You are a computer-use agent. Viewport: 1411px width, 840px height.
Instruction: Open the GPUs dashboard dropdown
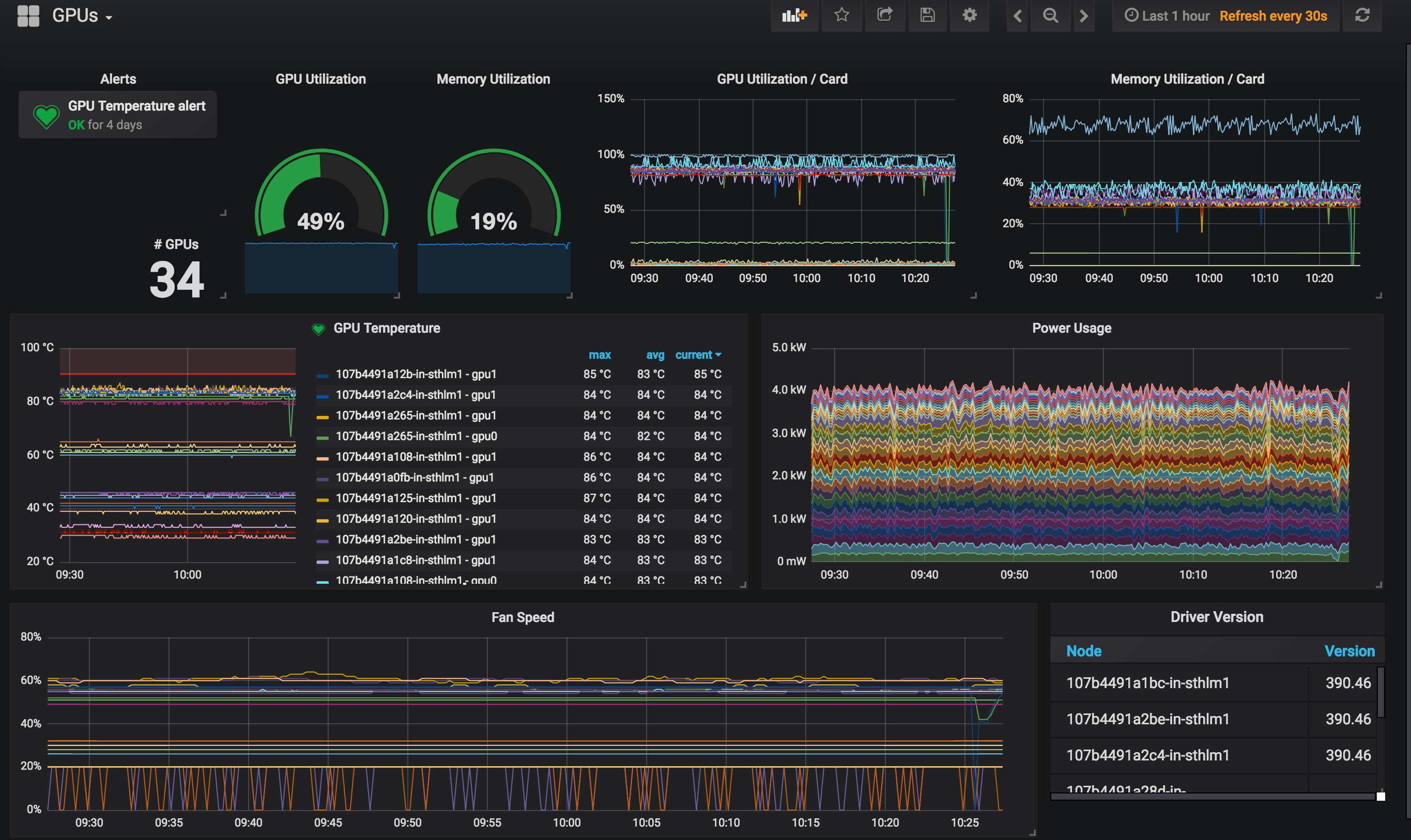coord(82,16)
